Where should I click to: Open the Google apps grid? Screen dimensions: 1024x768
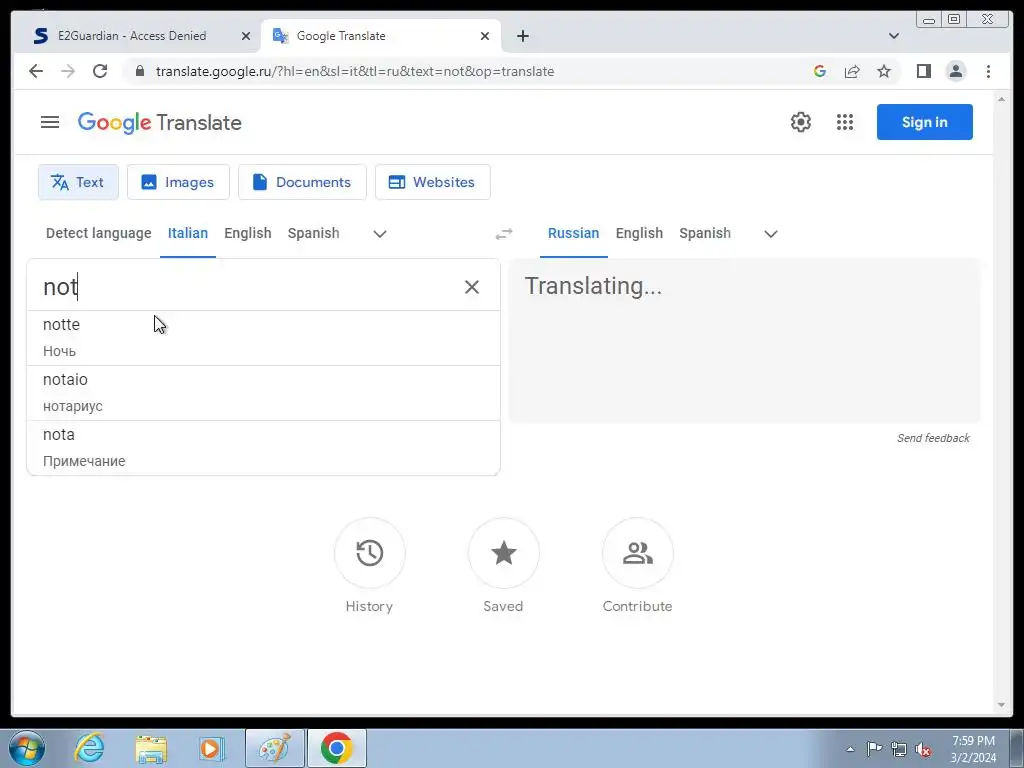pyautogui.click(x=844, y=122)
